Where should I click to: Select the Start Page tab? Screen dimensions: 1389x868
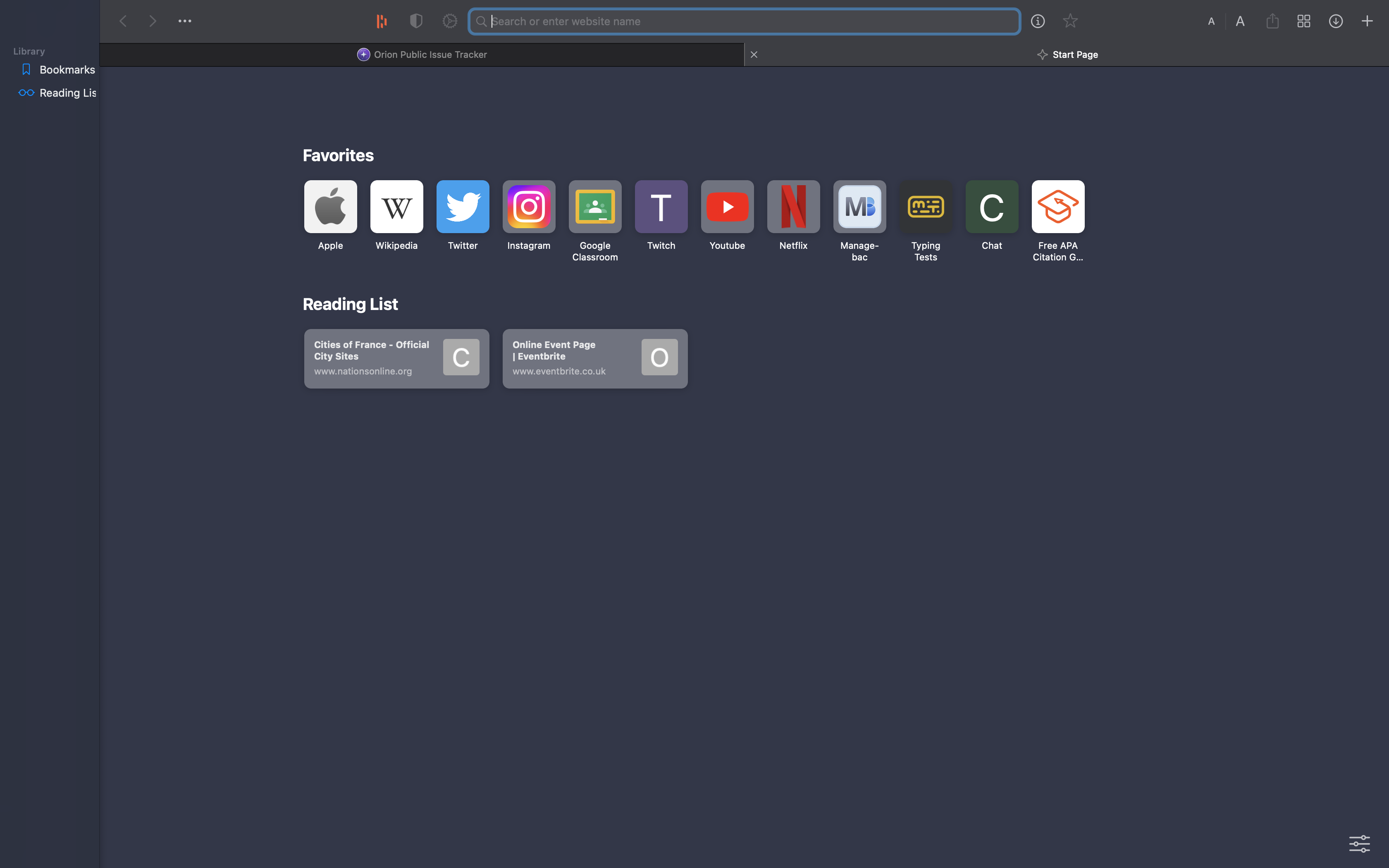click(x=1067, y=55)
